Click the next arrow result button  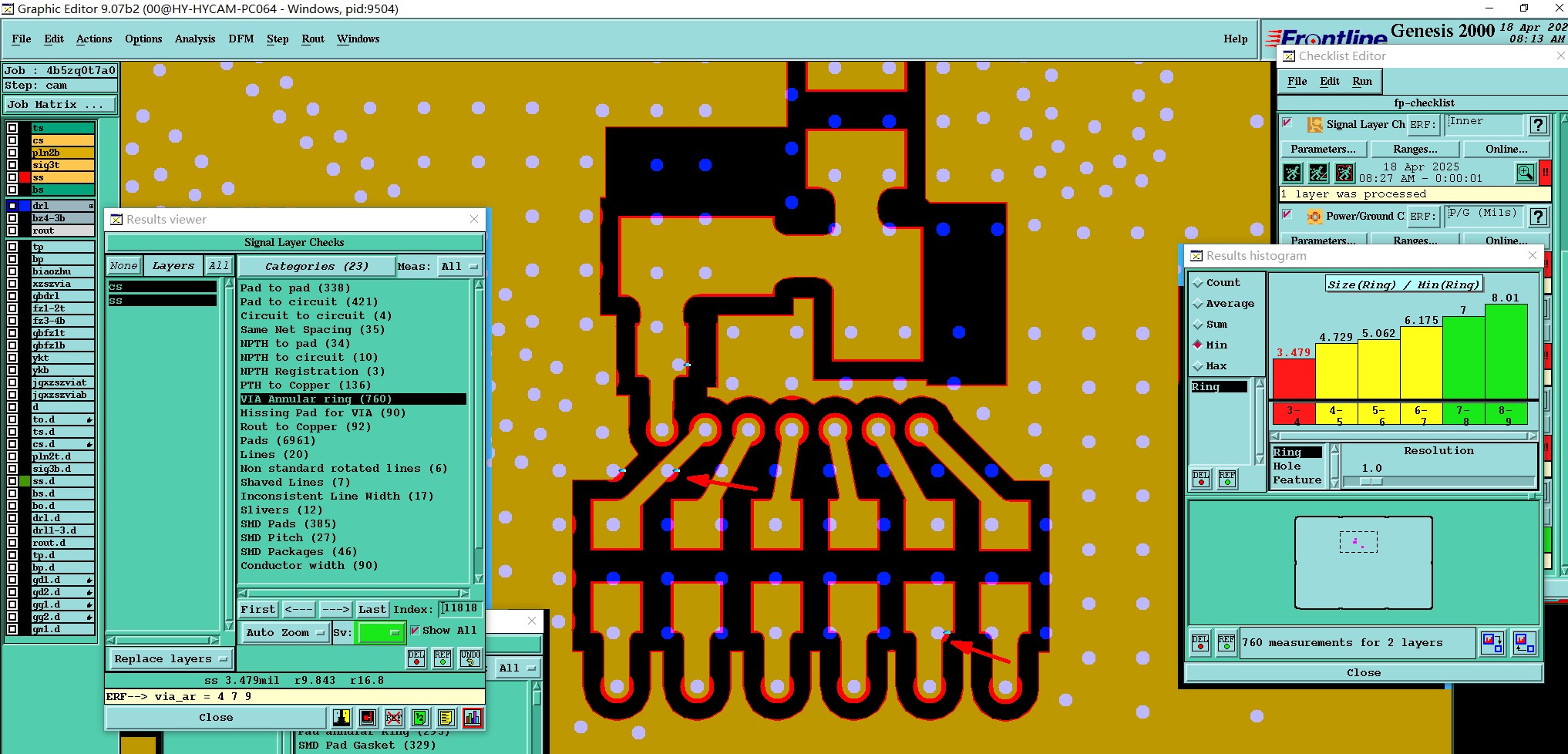335,609
